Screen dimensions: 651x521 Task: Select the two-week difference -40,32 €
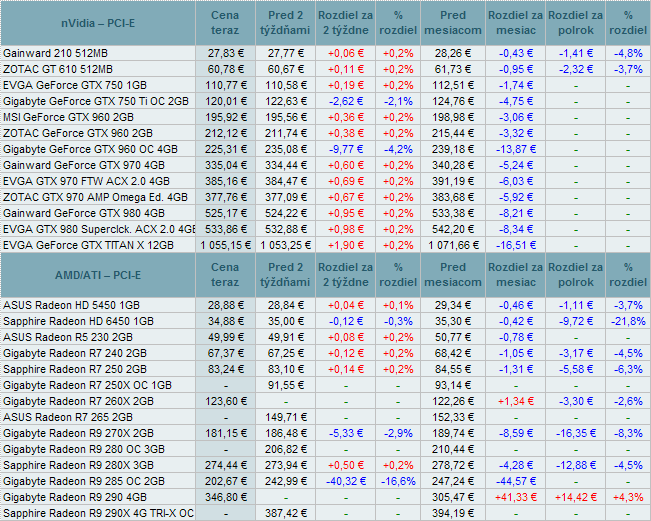[346, 481]
